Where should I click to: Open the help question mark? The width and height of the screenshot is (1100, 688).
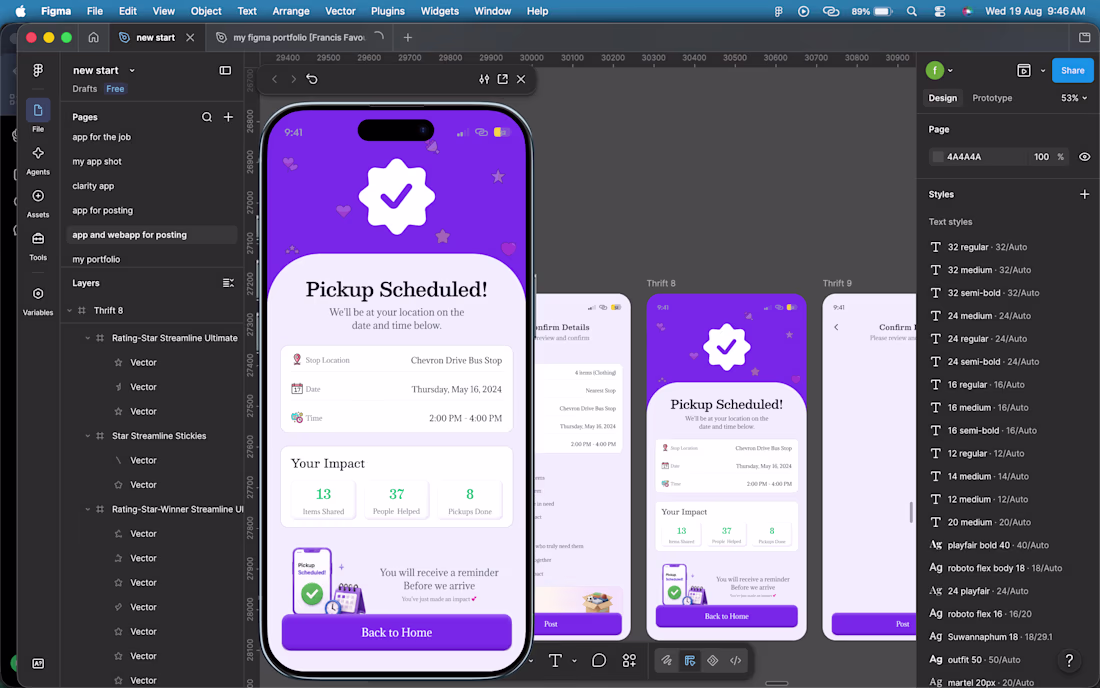[x=1068, y=660]
